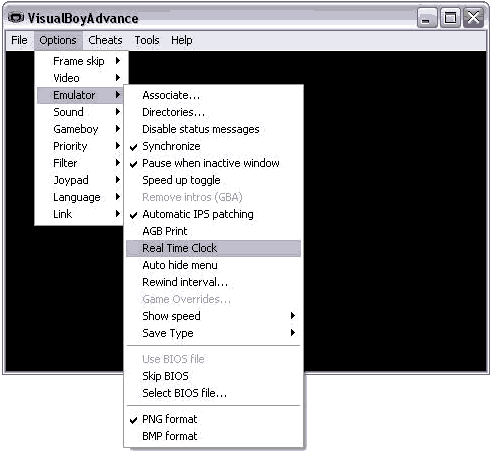Open the Cheats menu
This screenshot has width=493, height=451.
click(x=105, y=40)
